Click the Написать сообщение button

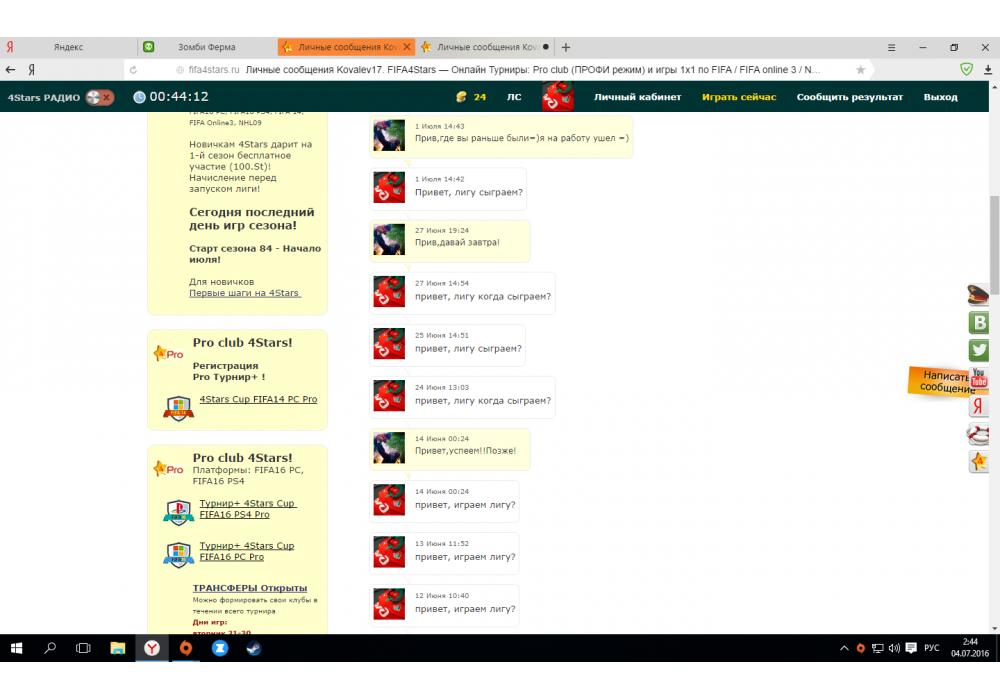942,381
